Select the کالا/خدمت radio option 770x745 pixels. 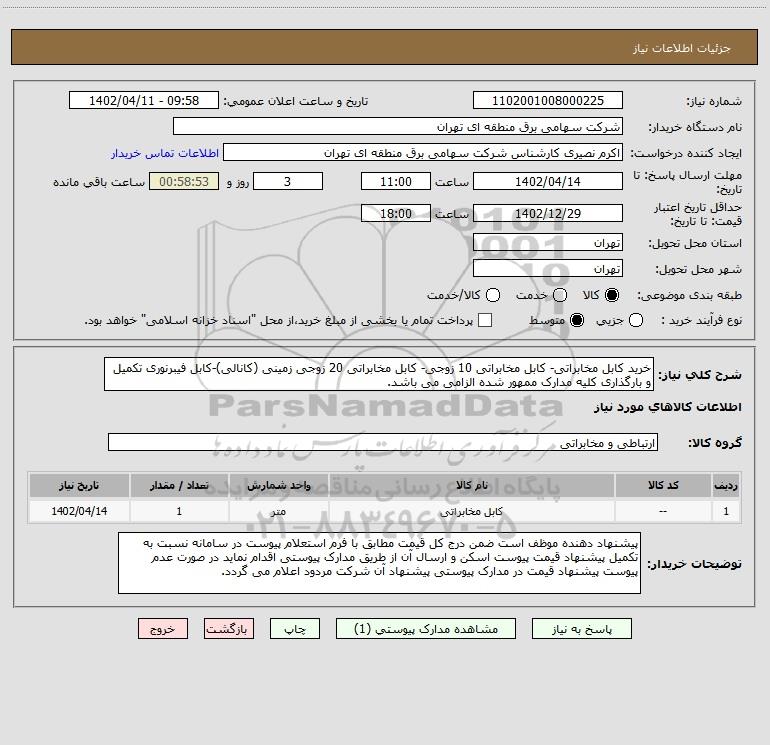point(493,295)
